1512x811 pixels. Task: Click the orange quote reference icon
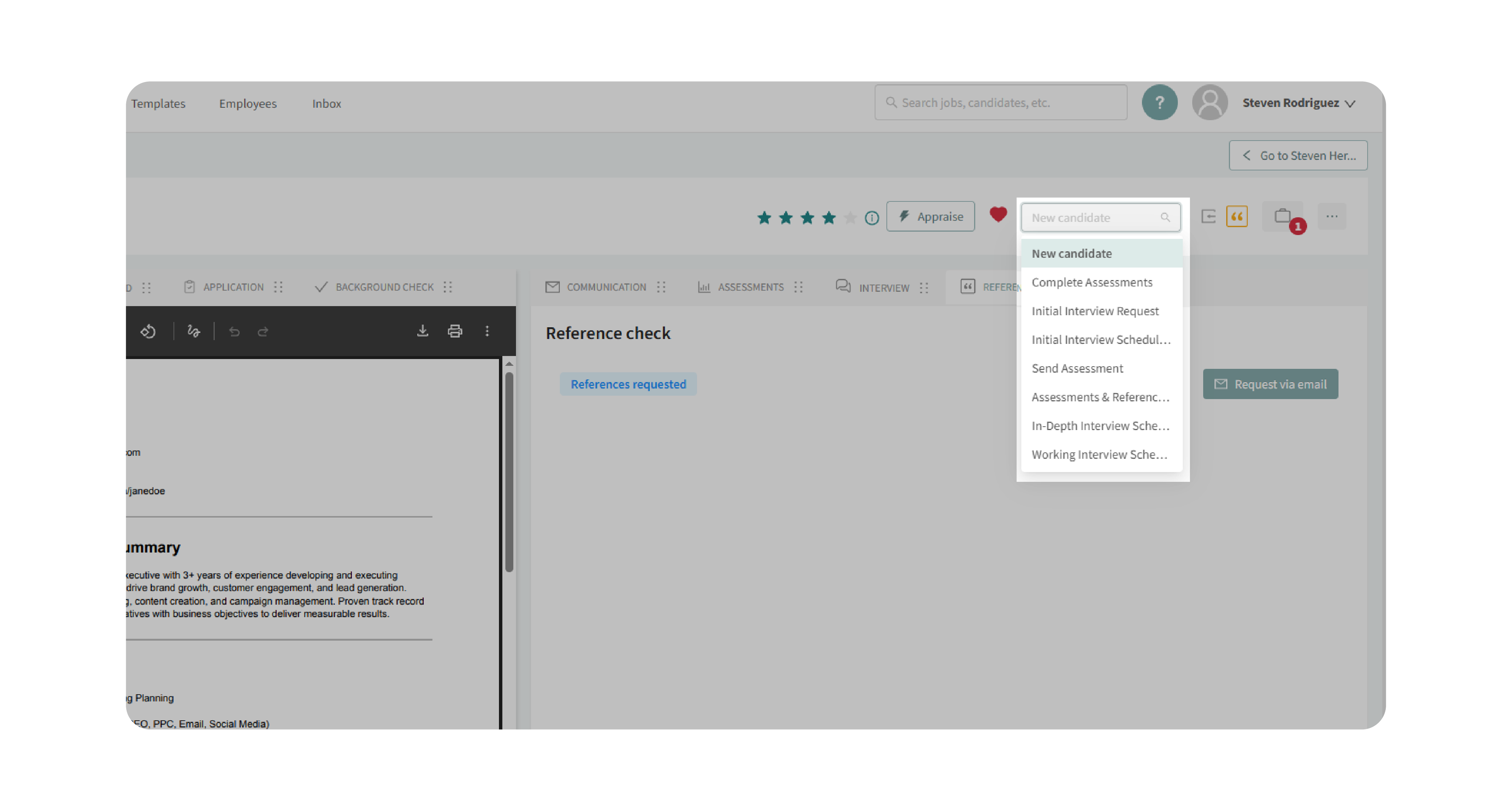point(1237,217)
